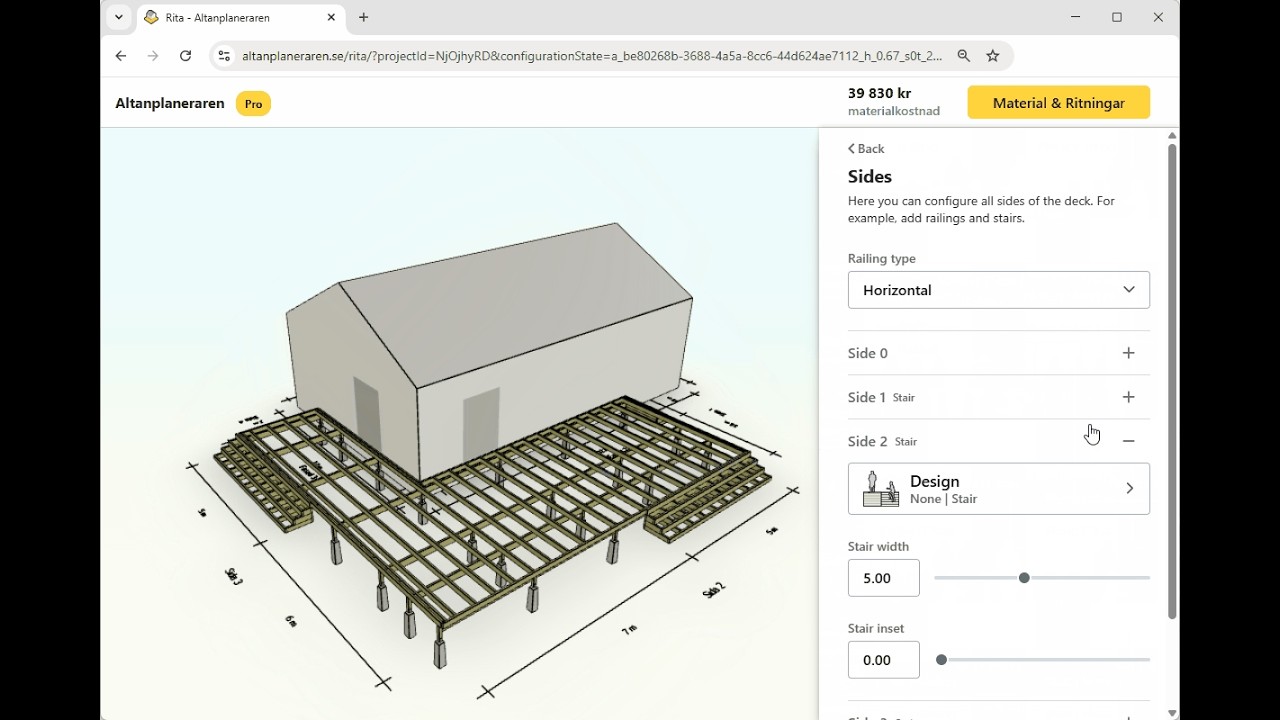The height and width of the screenshot is (720, 1280).
Task: Minimize the browser window
Action: point(1076,17)
